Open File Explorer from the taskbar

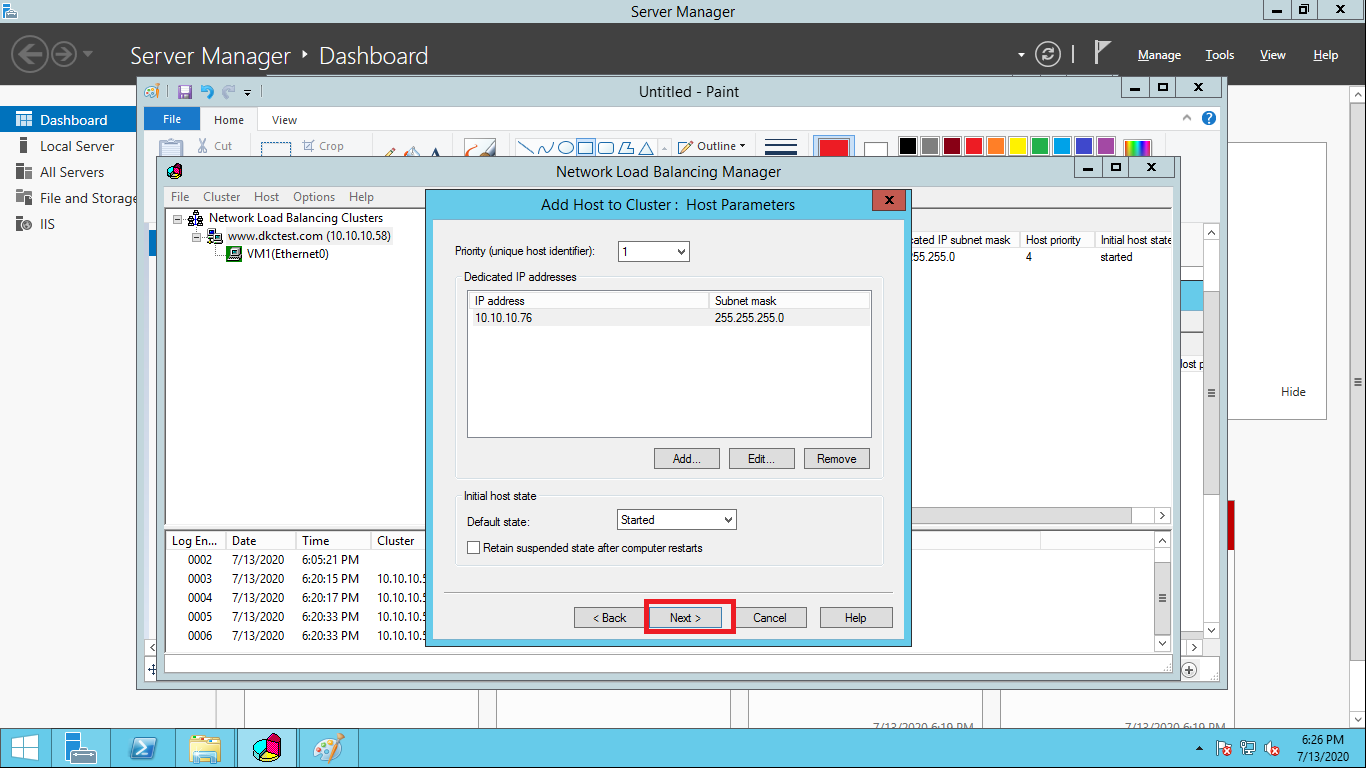click(x=205, y=748)
